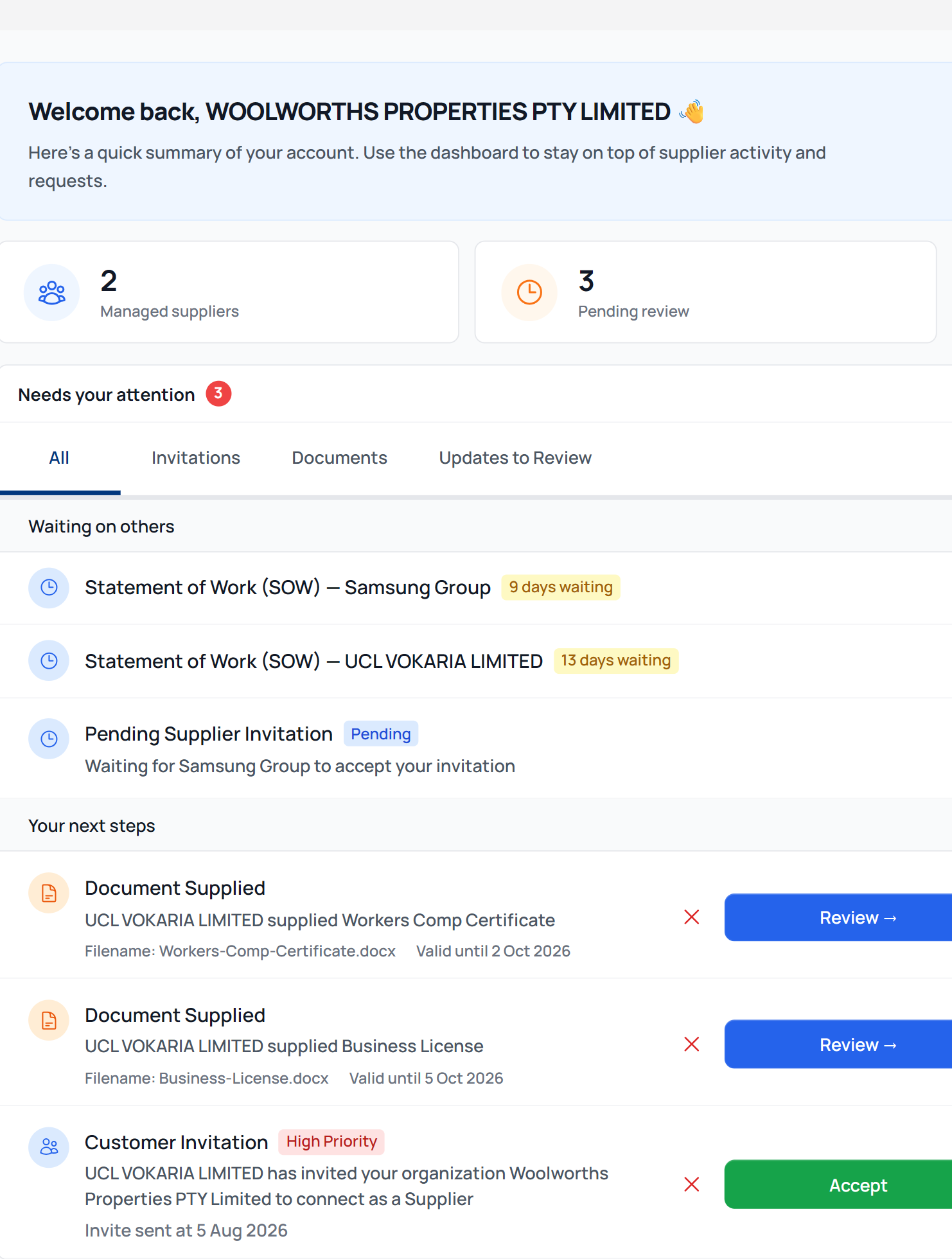
Task: Click the 'Needs your attention' heading
Action: pyautogui.click(x=107, y=395)
